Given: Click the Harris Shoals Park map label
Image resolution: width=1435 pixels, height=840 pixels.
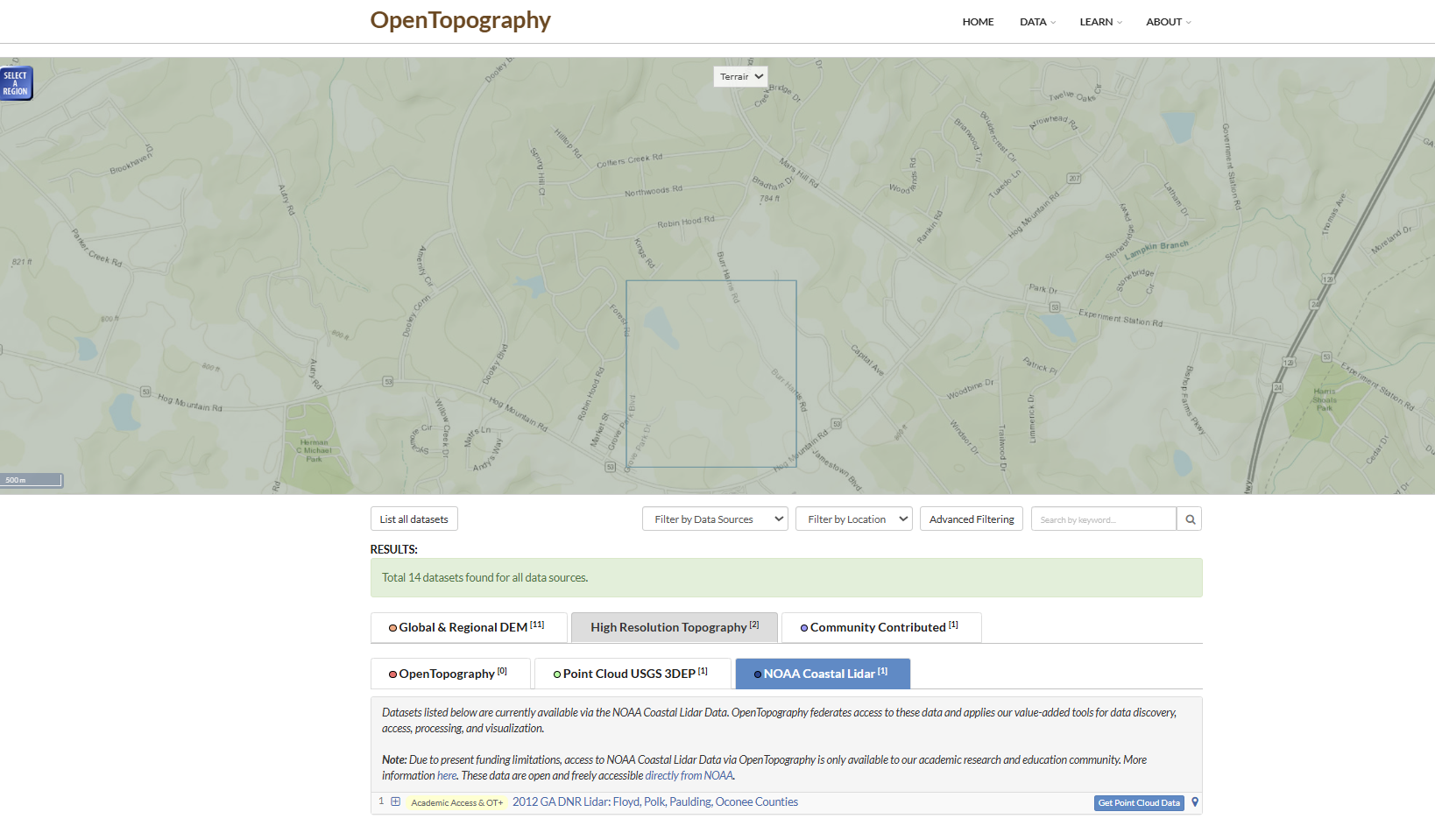Looking at the screenshot, I should [x=1325, y=399].
